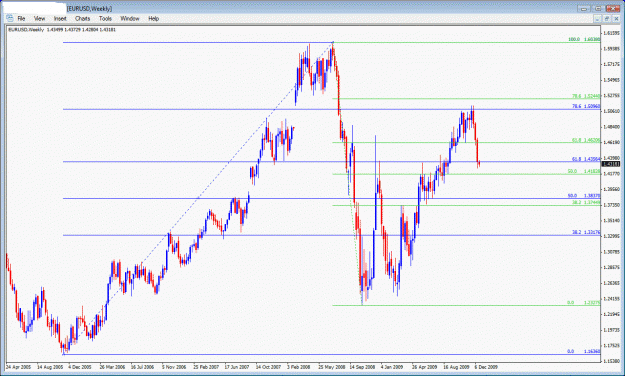Click the 25 May 2008 date label
The width and height of the screenshot is (625, 376).
[x=332, y=367]
